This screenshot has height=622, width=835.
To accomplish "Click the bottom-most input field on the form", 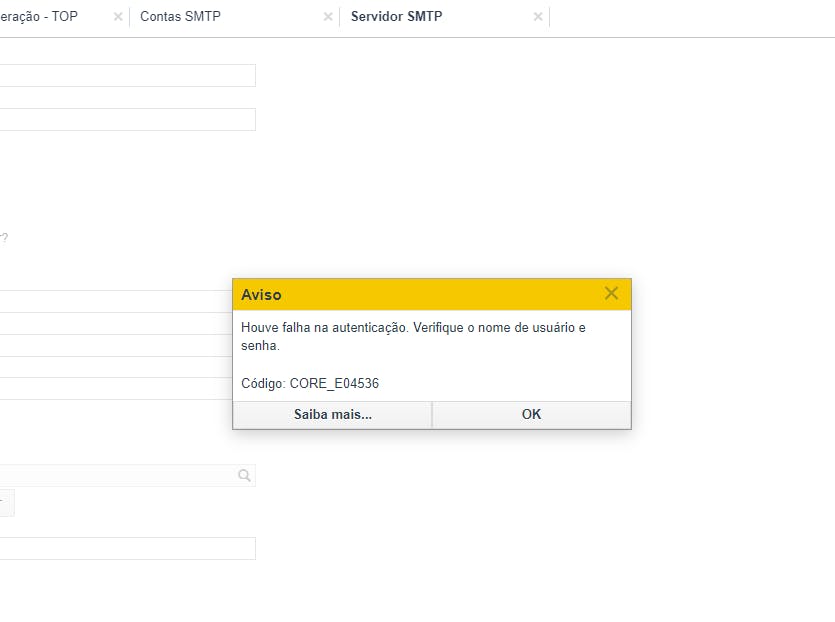I will pos(120,548).
